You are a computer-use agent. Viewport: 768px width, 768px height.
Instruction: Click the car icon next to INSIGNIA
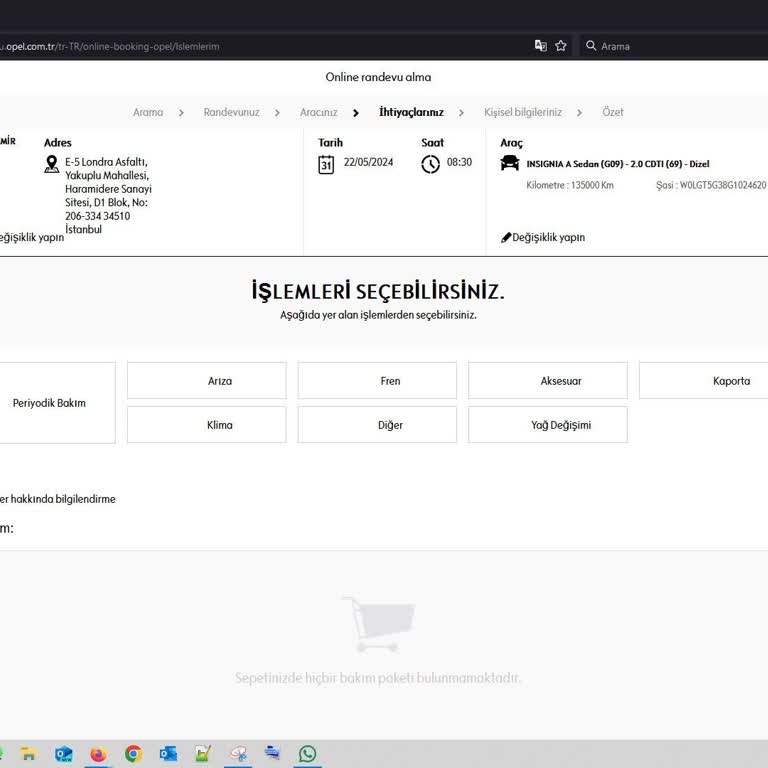510,163
